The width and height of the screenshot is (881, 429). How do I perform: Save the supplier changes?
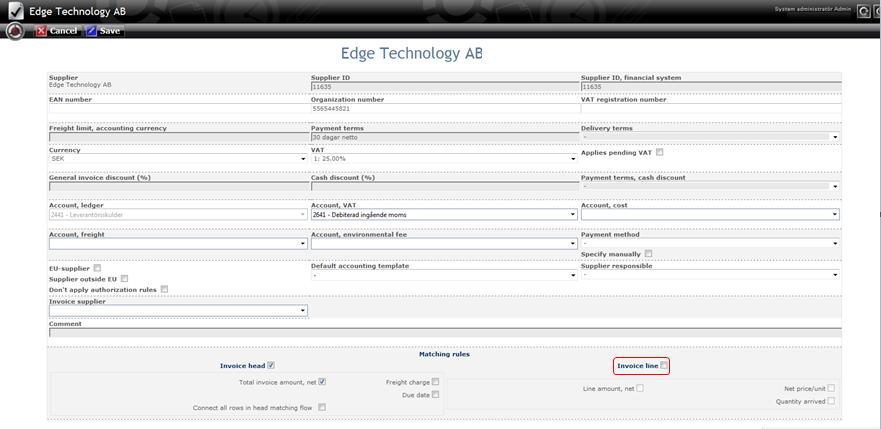pos(103,31)
